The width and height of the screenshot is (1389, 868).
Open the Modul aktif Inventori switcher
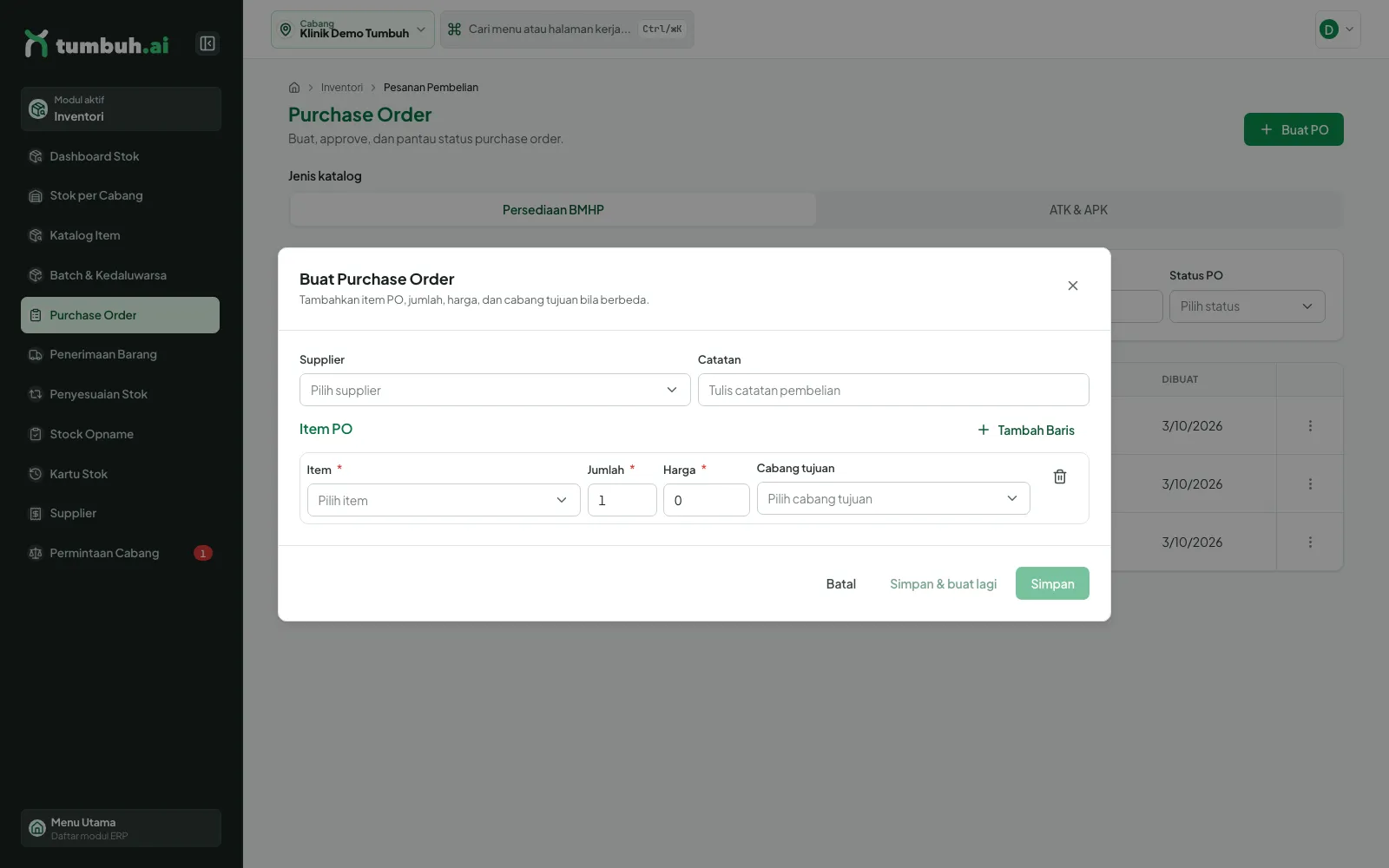121,108
